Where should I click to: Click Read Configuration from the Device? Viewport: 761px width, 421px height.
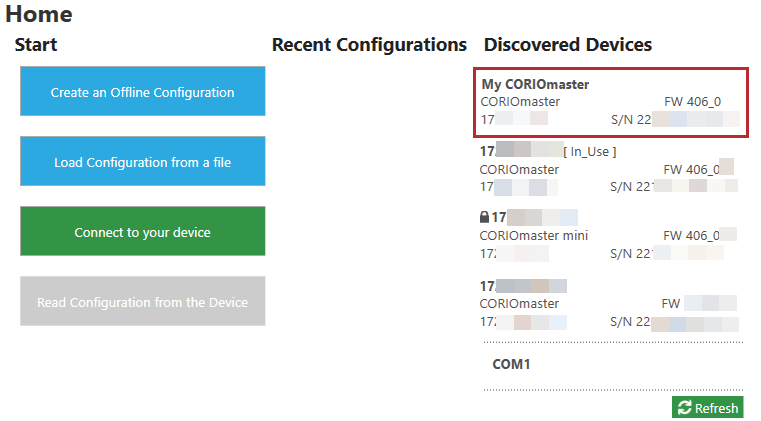pos(142,302)
